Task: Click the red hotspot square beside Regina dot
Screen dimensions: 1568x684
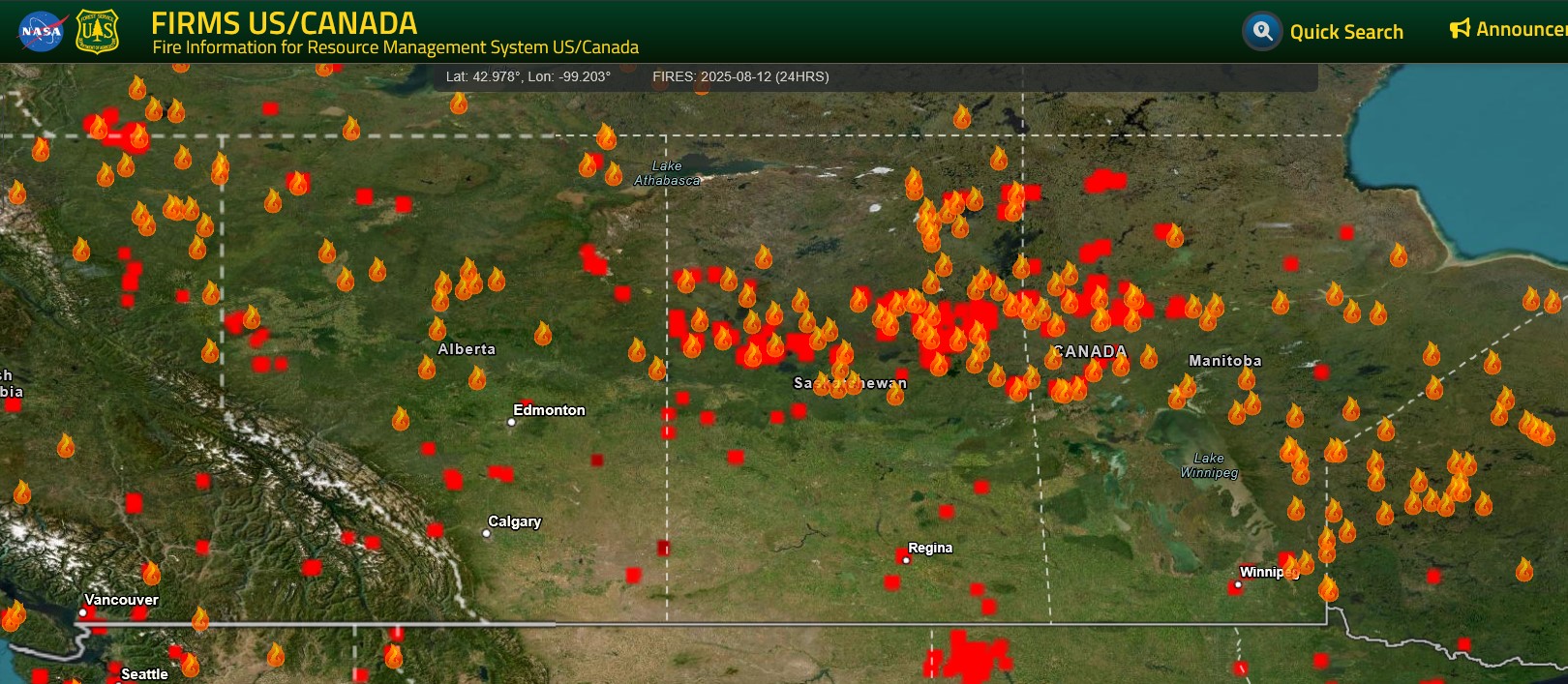Action: coord(900,555)
